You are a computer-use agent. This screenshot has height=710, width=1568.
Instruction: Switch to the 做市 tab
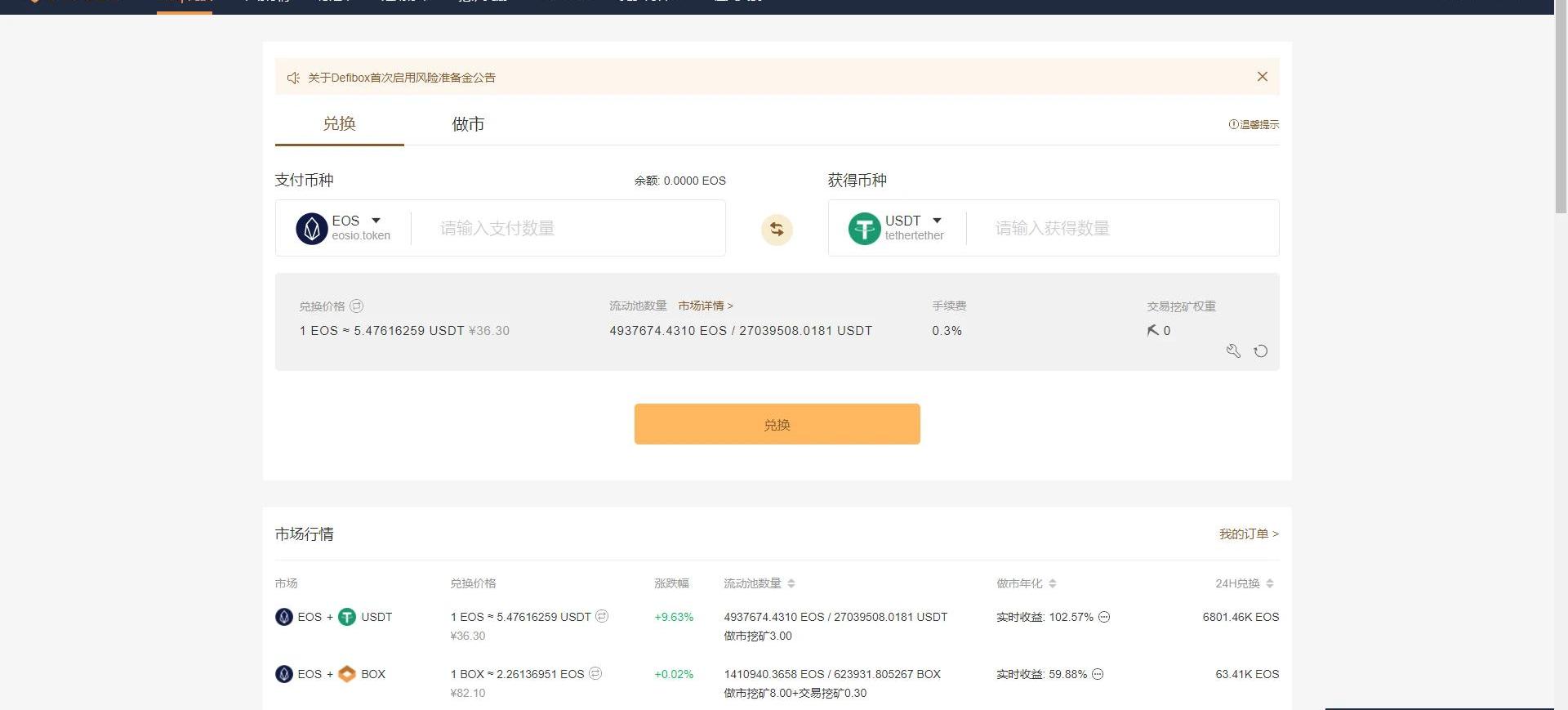(468, 124)
